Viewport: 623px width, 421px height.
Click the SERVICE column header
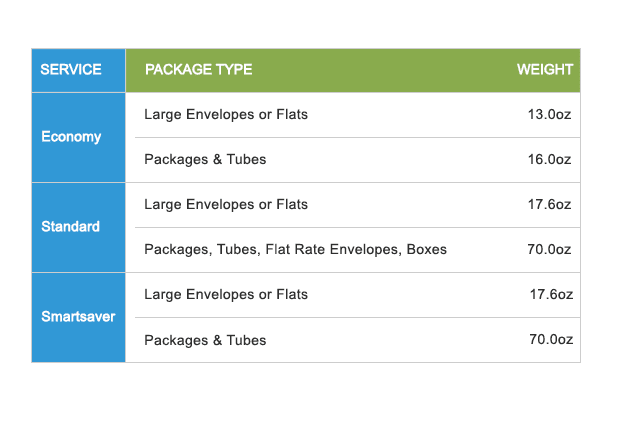point(71,70)
